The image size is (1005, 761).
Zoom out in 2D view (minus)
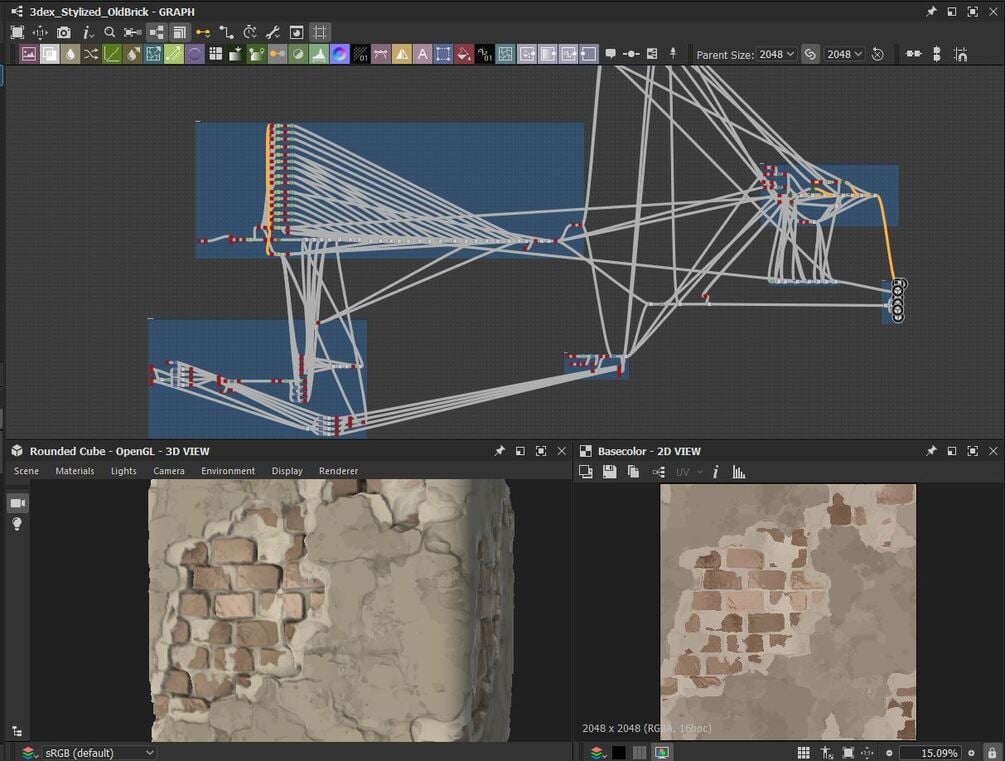tap(889, 753)
